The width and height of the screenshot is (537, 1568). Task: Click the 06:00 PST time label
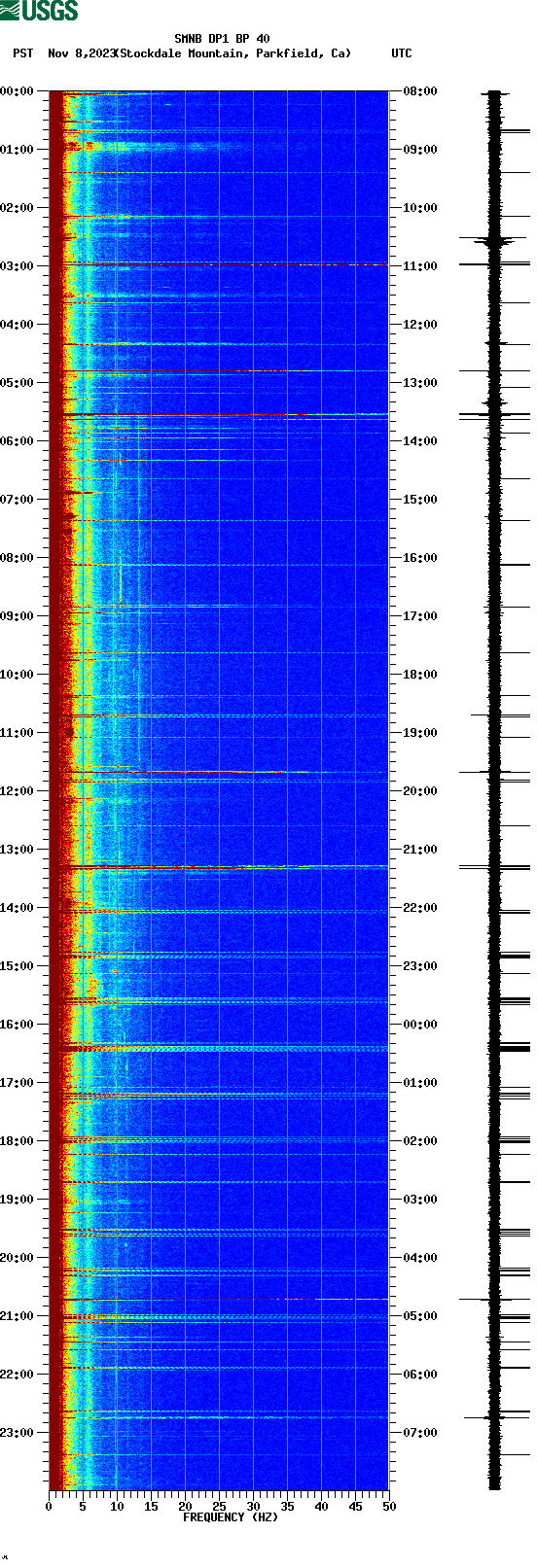[18, 441]
